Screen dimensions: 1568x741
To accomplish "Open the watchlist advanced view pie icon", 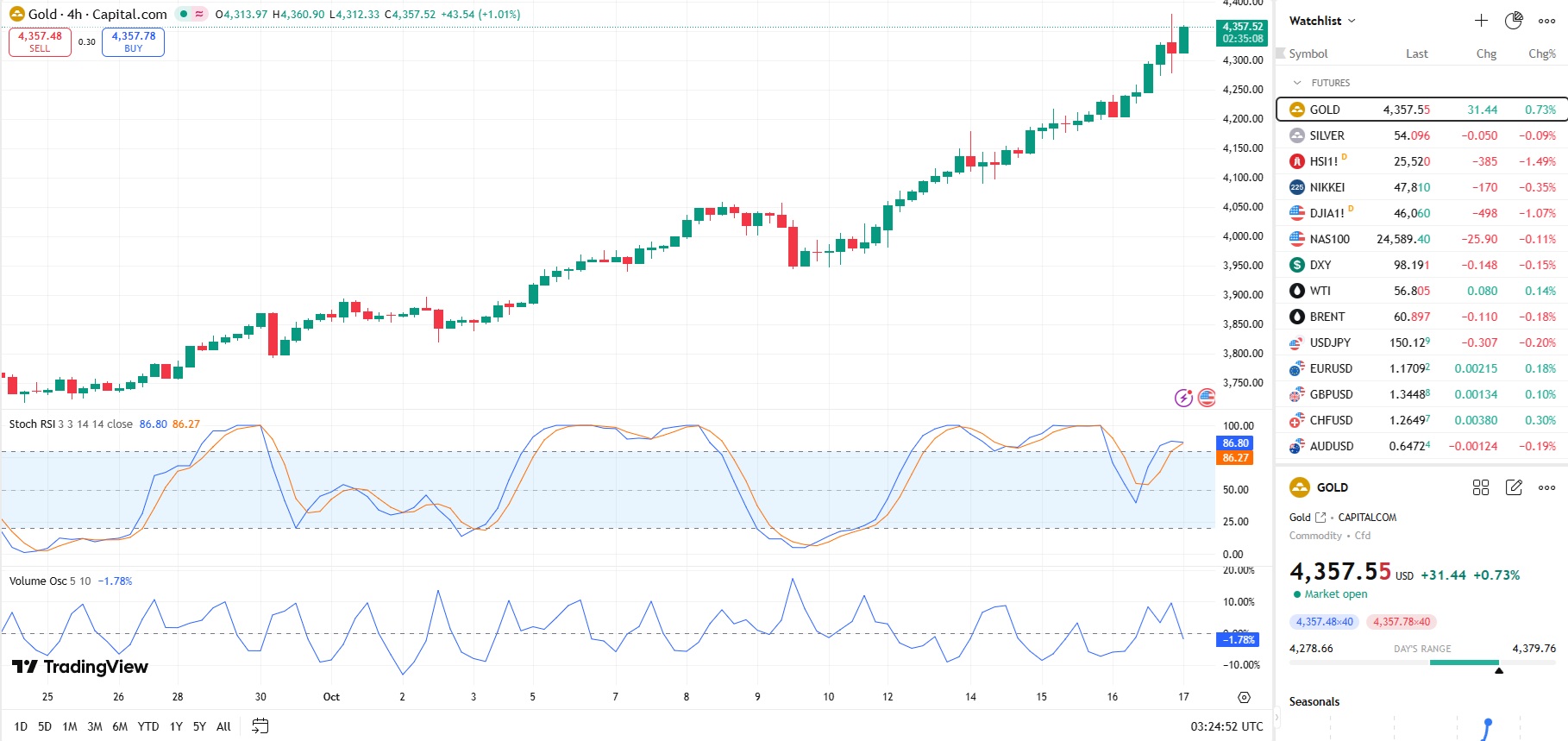I will tap(1514, 21).
